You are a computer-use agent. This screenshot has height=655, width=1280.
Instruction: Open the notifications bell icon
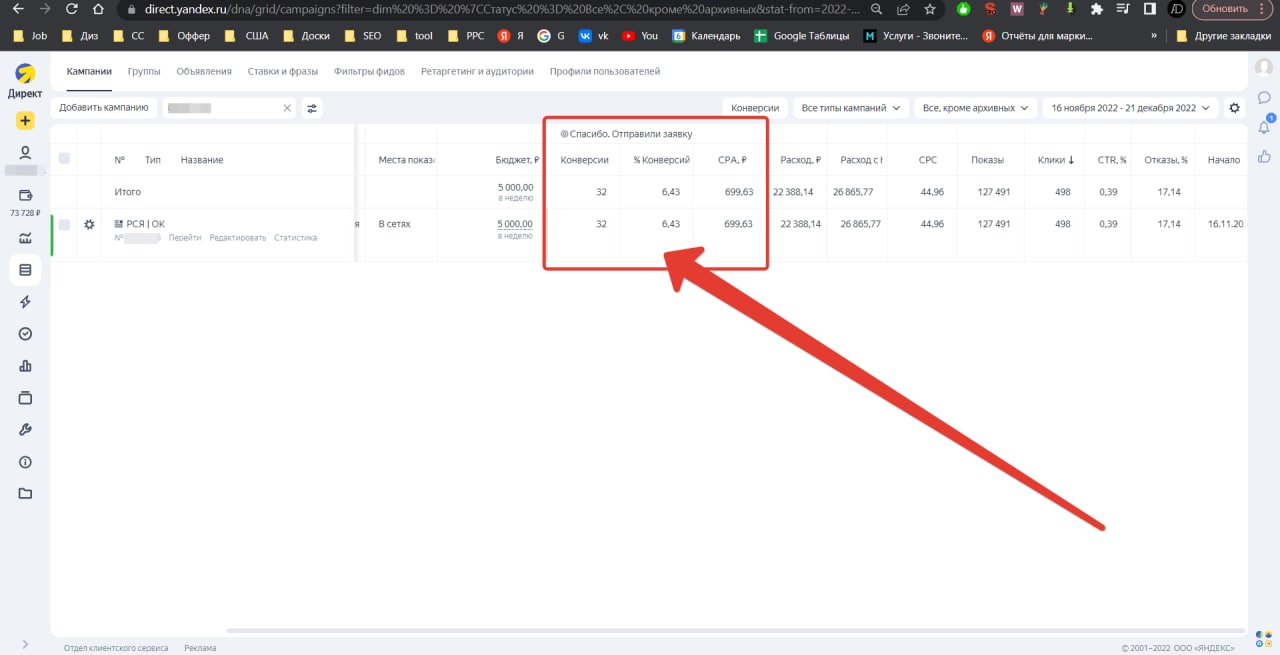click(1264, 126)
